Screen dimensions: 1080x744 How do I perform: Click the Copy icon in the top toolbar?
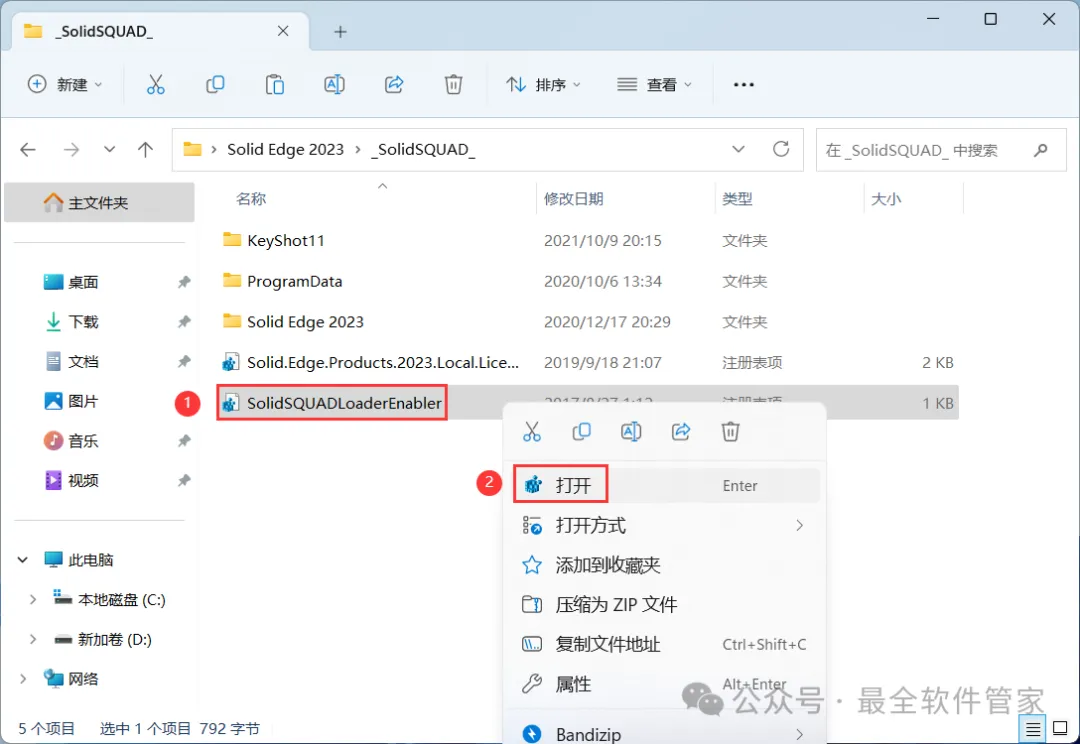[x=215, y=85]
